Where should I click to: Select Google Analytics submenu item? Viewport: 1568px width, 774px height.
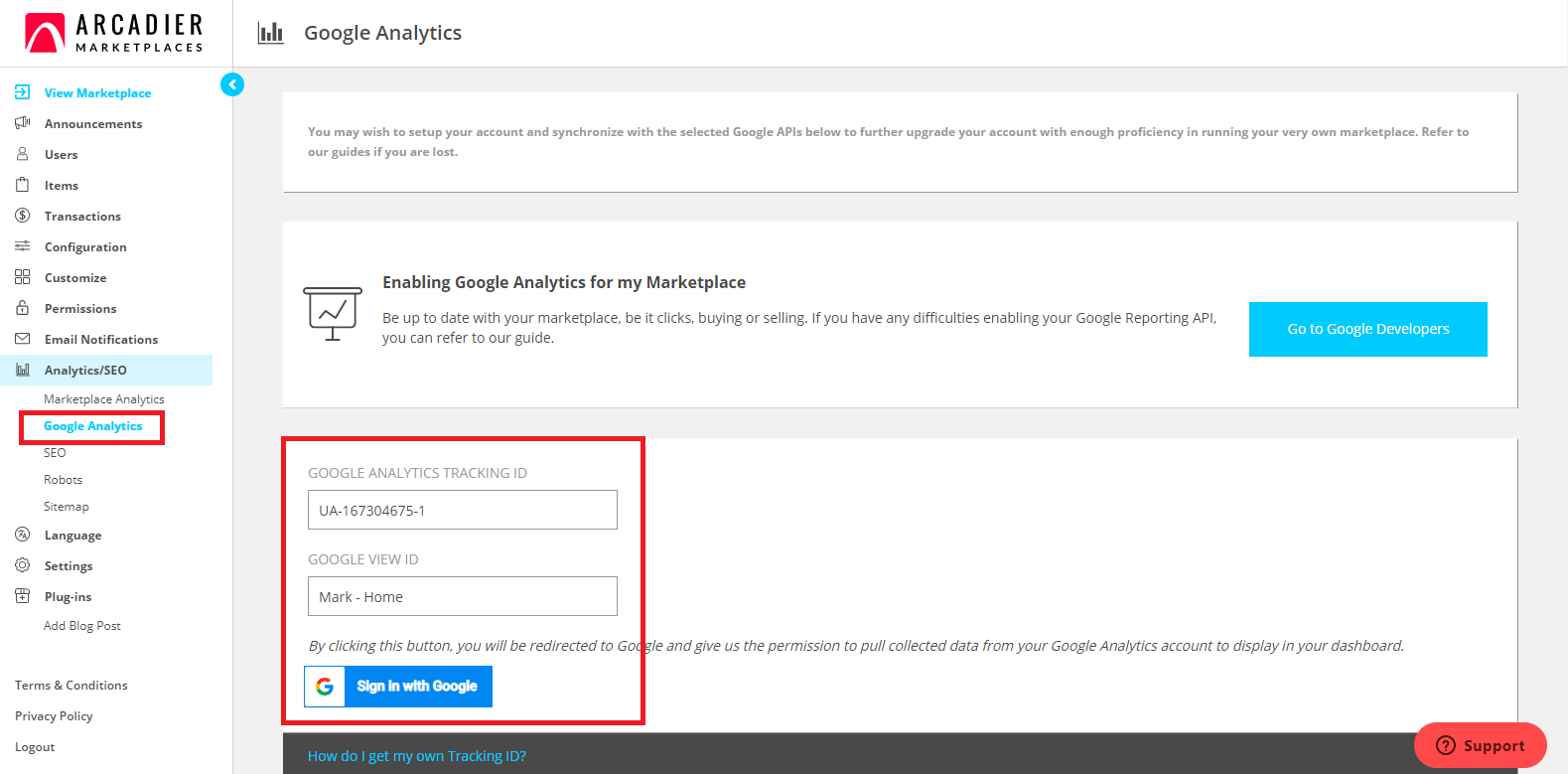tap(93, 426)
